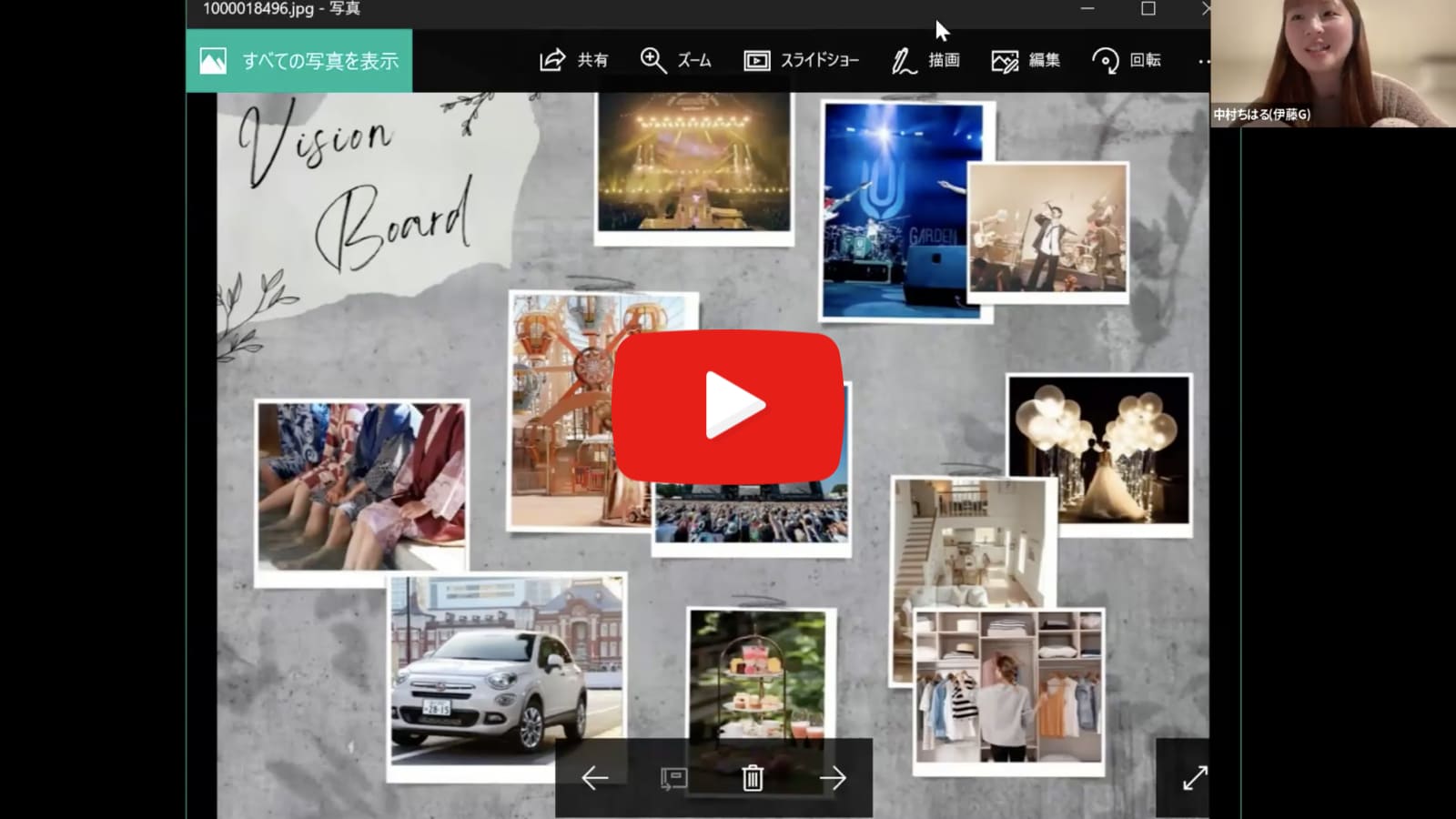Maximize the Photos window

click(1148, 9)
